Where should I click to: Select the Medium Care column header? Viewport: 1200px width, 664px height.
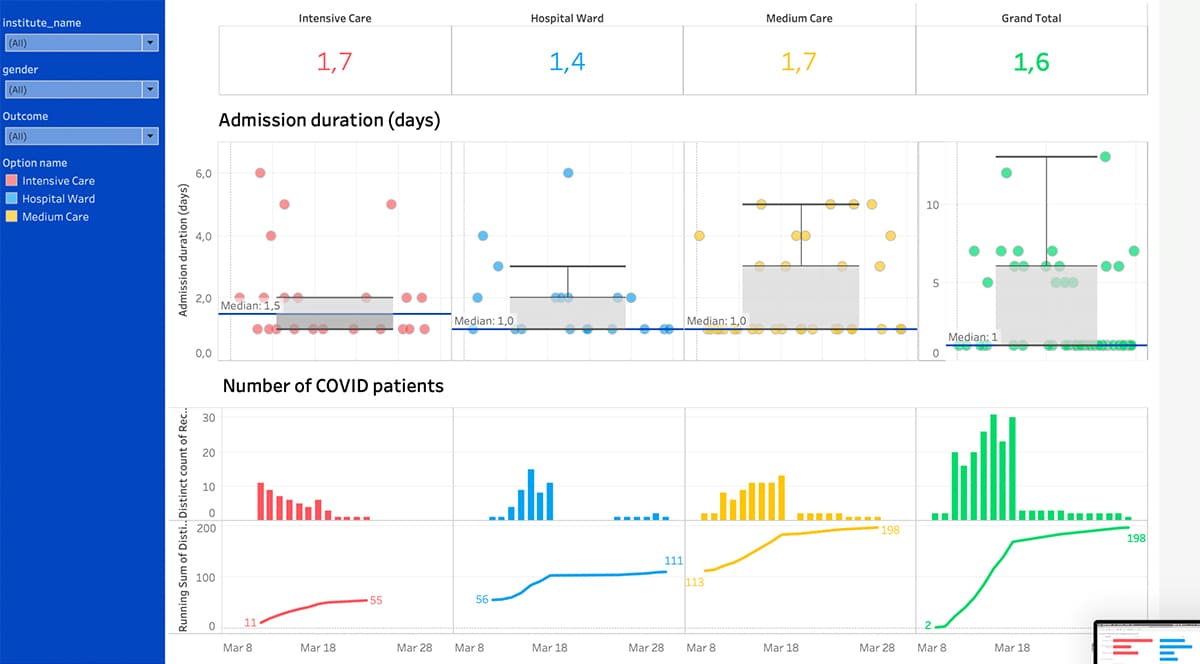(x=800, y=17)
